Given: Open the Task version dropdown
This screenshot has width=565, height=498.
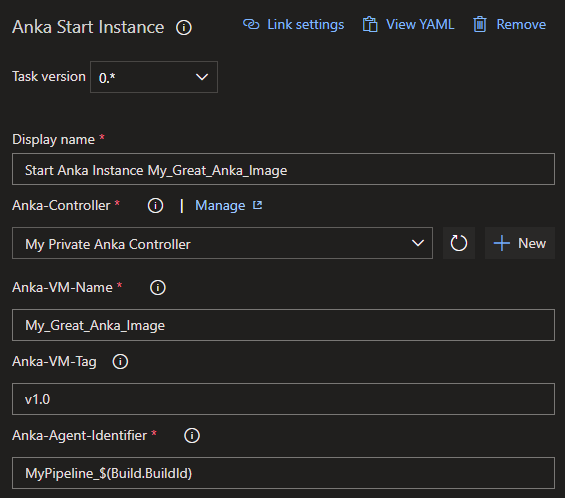Looking at the screenshot, I should [x=154, y=77].
